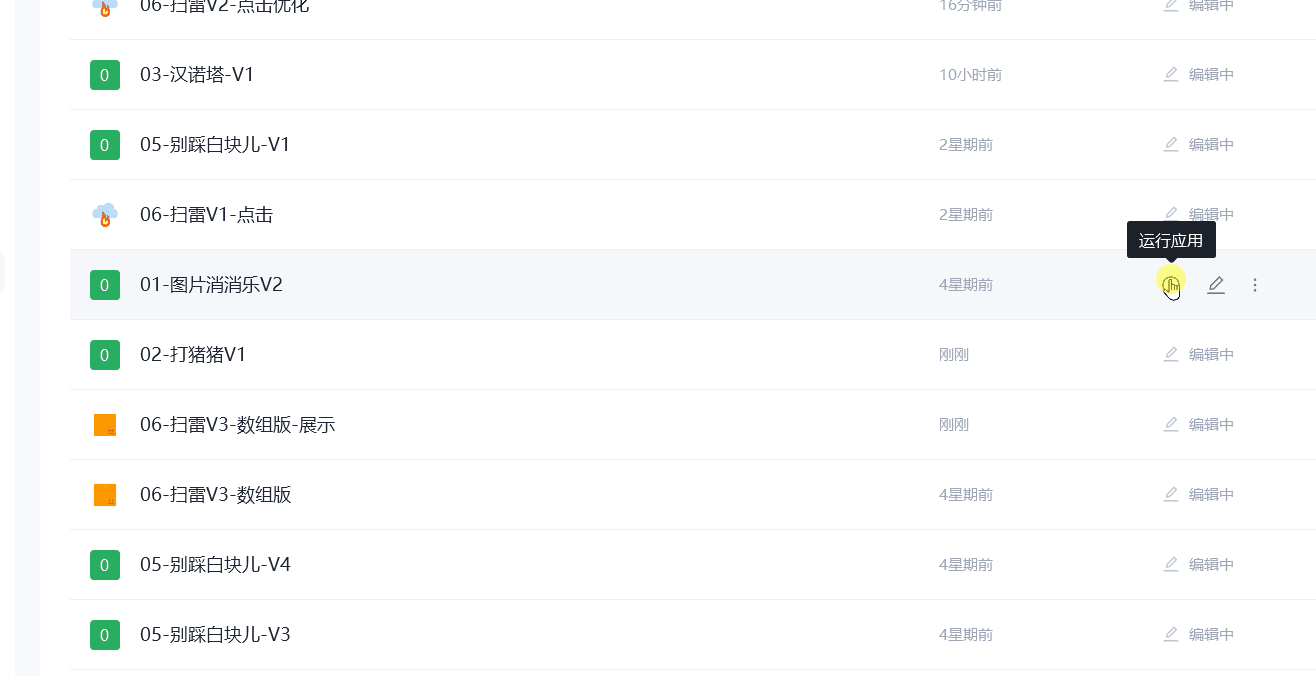Open the 05-别踩白块儿-V3 app name
Viewport: 1316px width, 676px height.
215,635
